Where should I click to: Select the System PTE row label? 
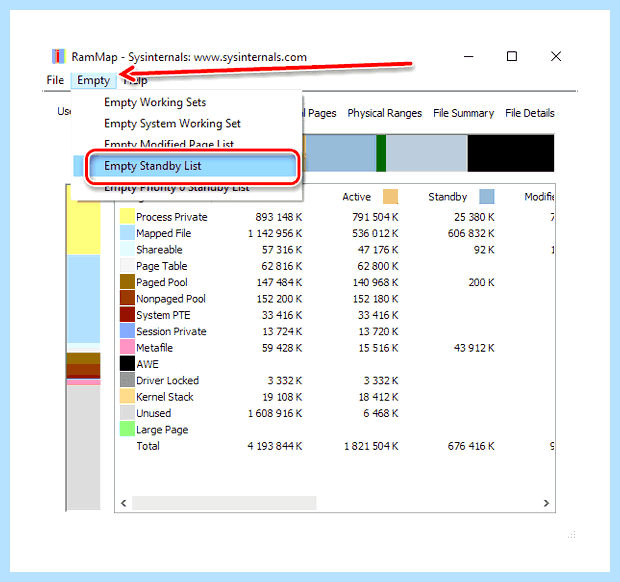pyautogui.click(x=163, y=315)
